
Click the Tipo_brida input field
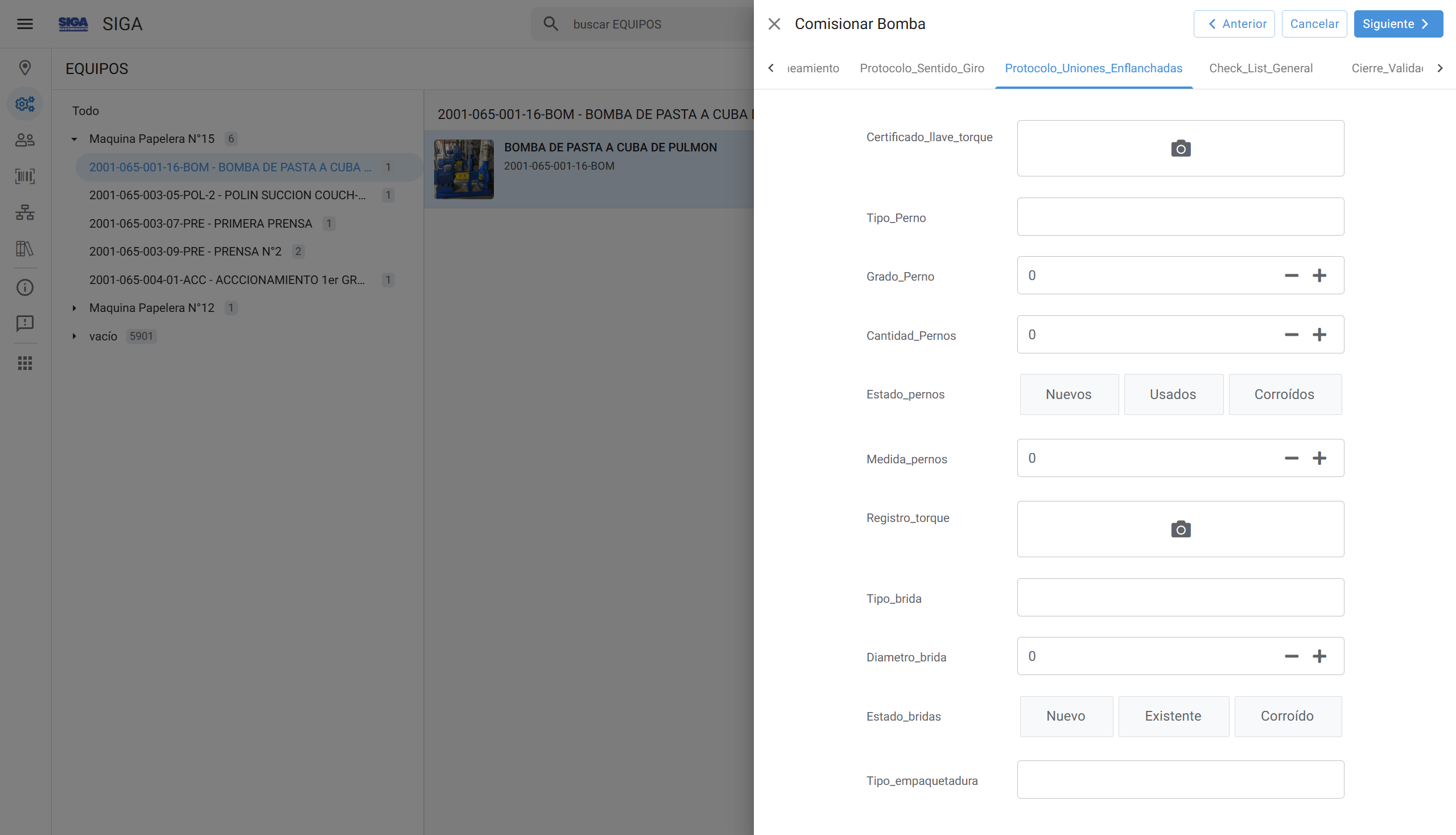1180,597
